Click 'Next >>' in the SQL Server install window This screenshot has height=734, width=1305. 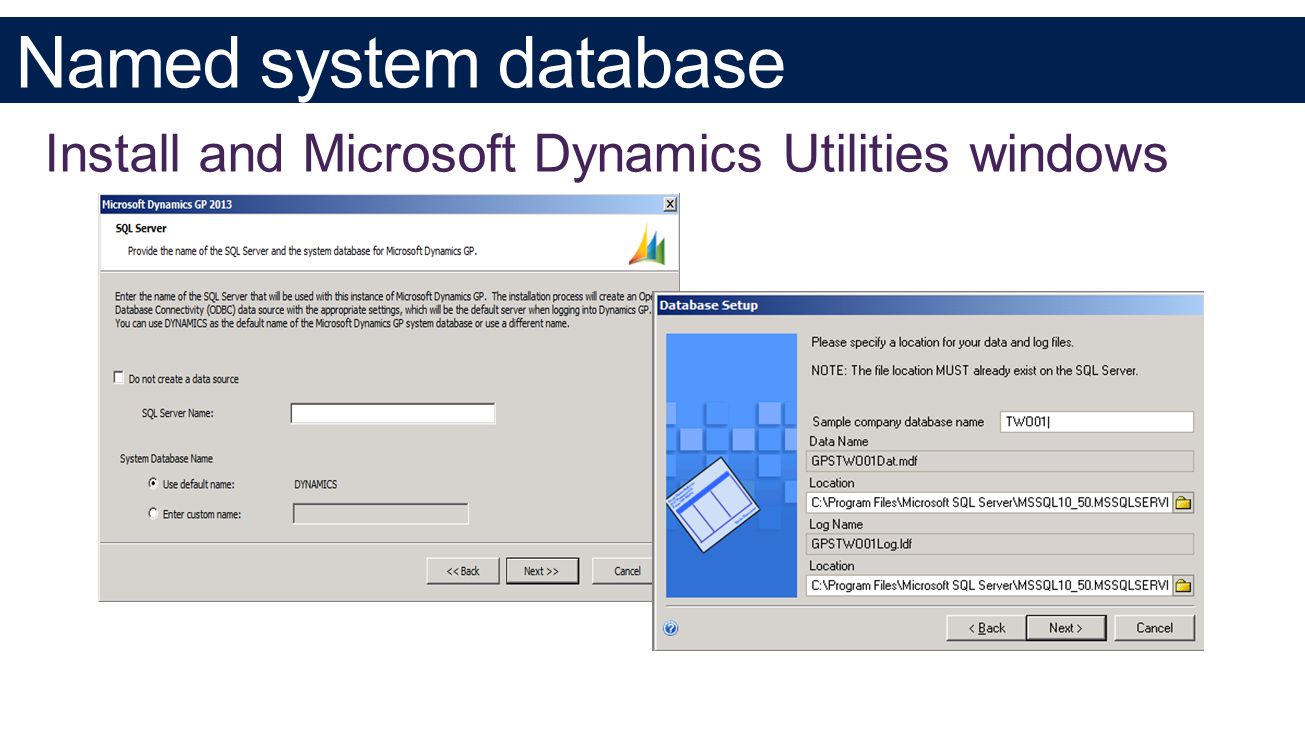(542, 571)
